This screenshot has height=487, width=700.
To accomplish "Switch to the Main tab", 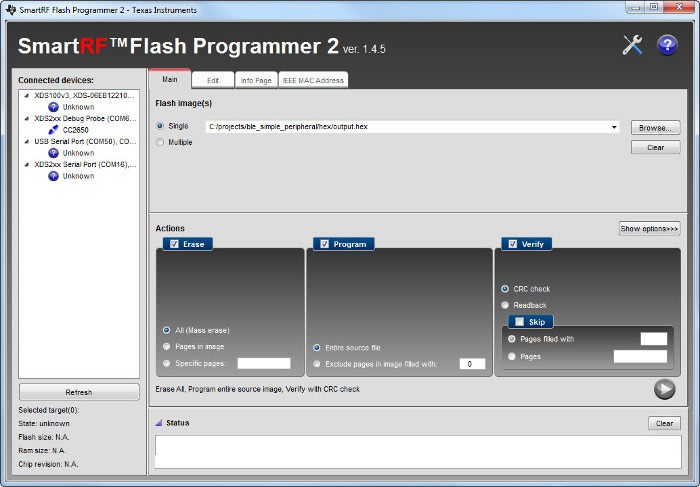I will tap(170, 79).
